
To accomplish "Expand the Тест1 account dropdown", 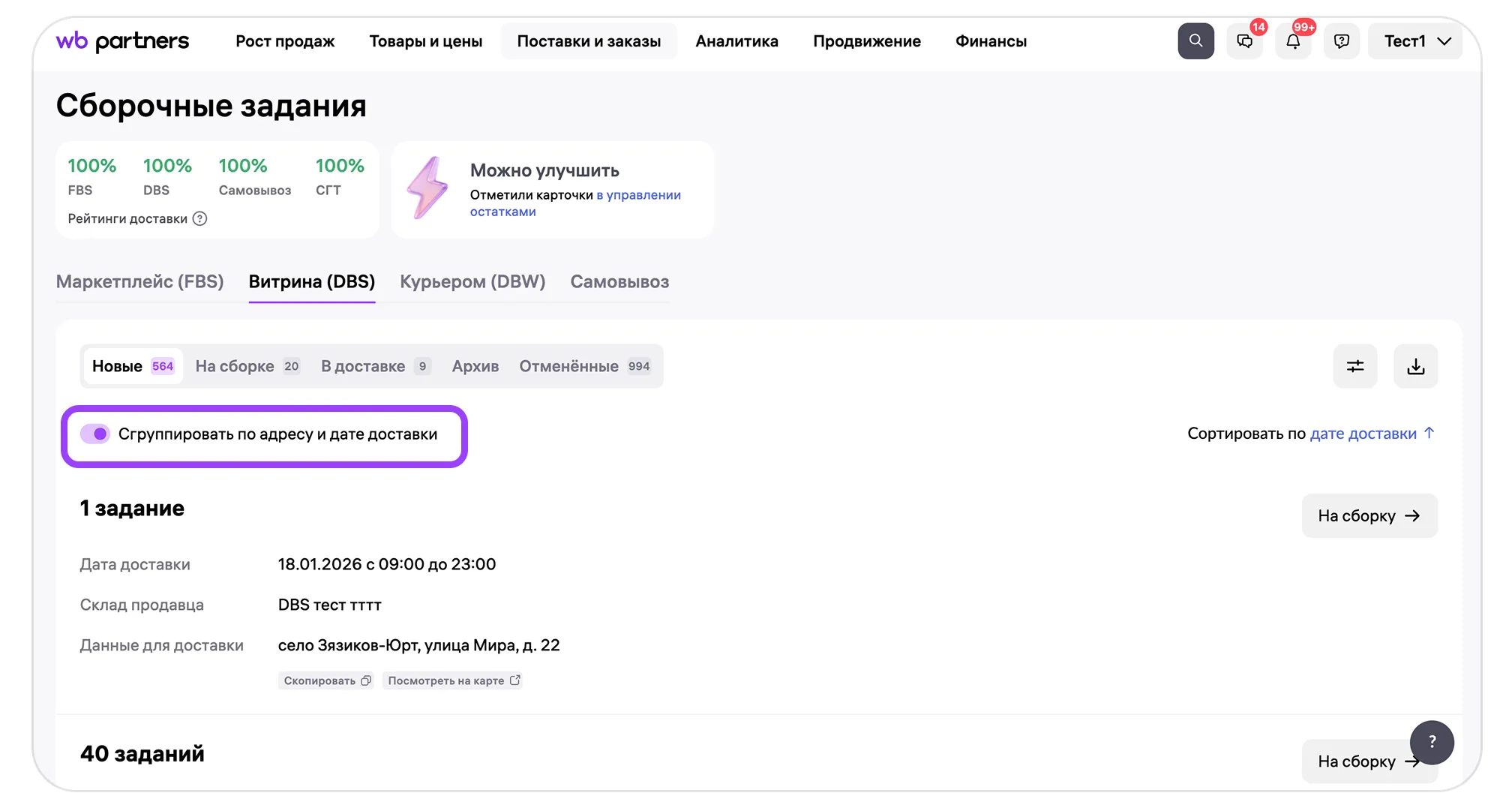I will pyautogui.click(x=1414, y=41).
